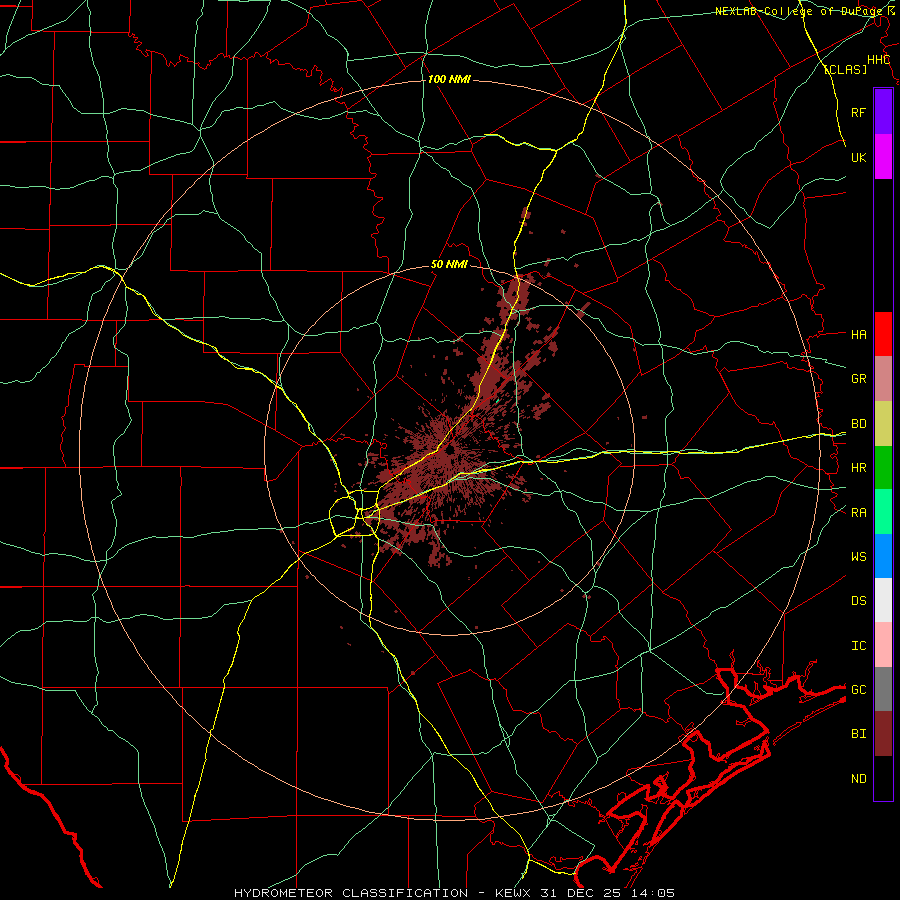
Task: Click the dark green HR legend swatch
Action: [883, 468]
